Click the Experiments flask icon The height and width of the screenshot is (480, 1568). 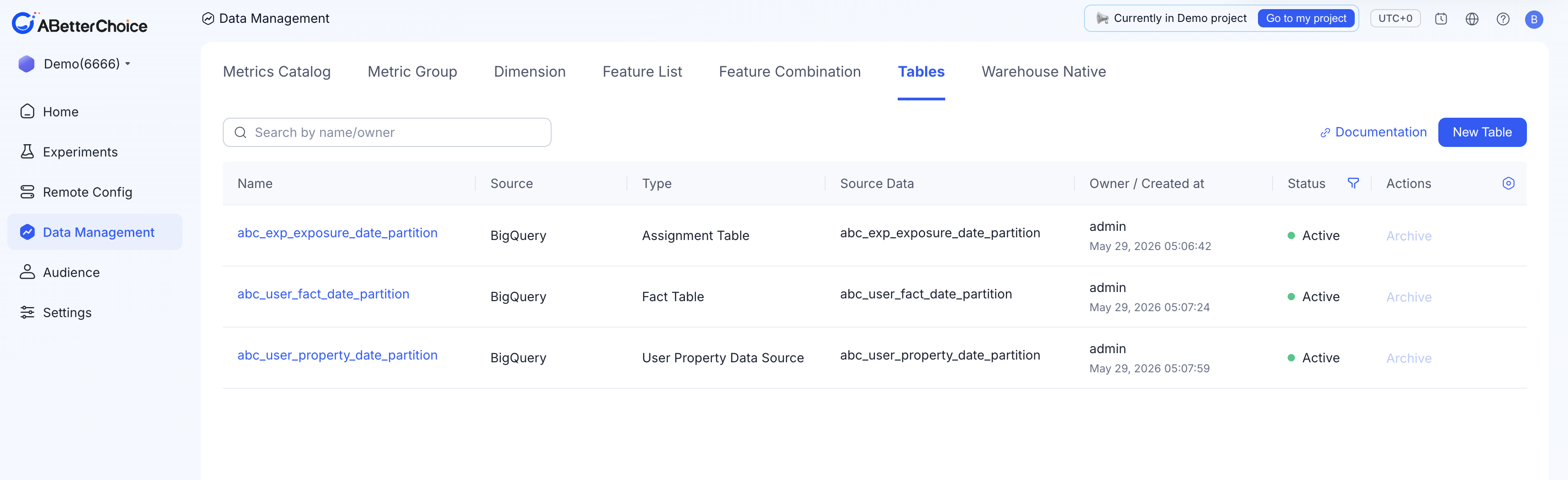(27, 151)
